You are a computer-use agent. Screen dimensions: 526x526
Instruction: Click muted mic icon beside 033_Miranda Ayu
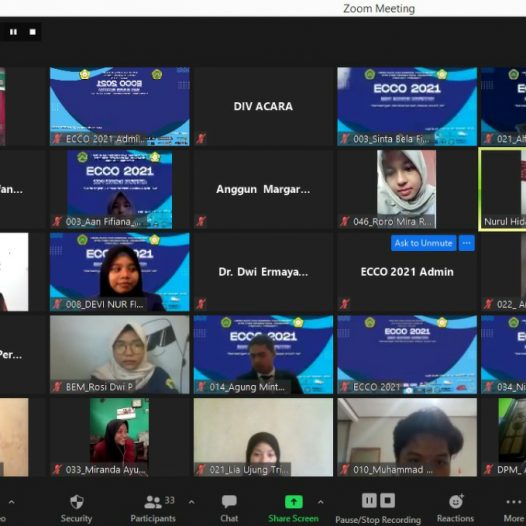[x=57, y=470]
